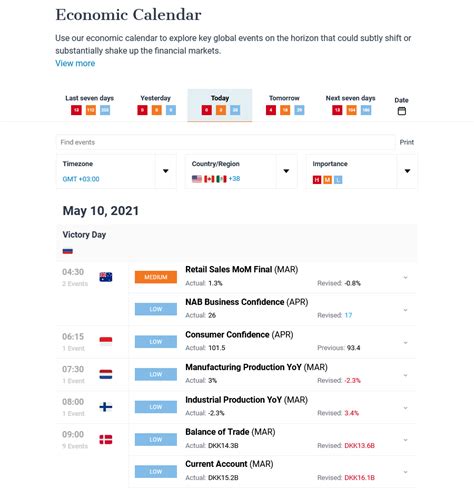
Task: Click the View more link
Action: point(75,63)
